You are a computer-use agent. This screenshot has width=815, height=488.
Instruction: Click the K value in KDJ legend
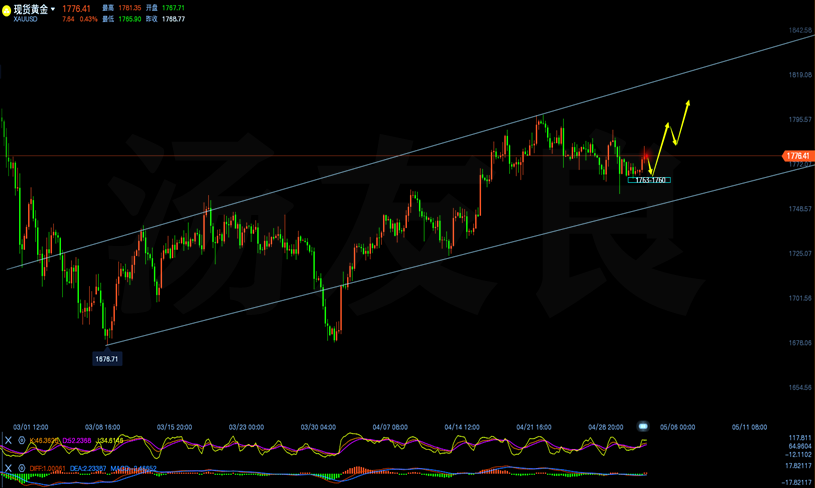(x=44, y=441)
